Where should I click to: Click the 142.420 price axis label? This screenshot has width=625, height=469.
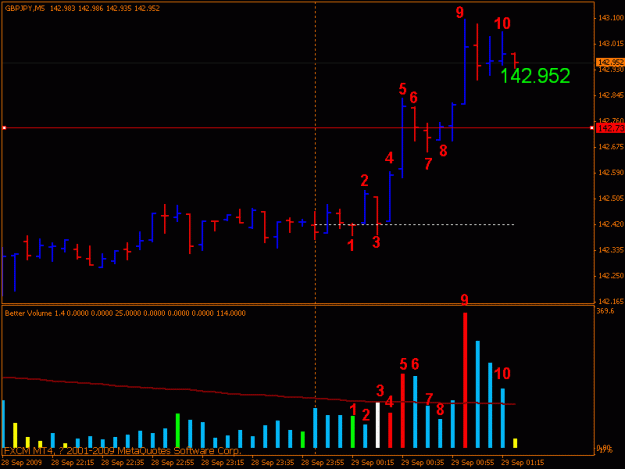click(x=611, y=224)
